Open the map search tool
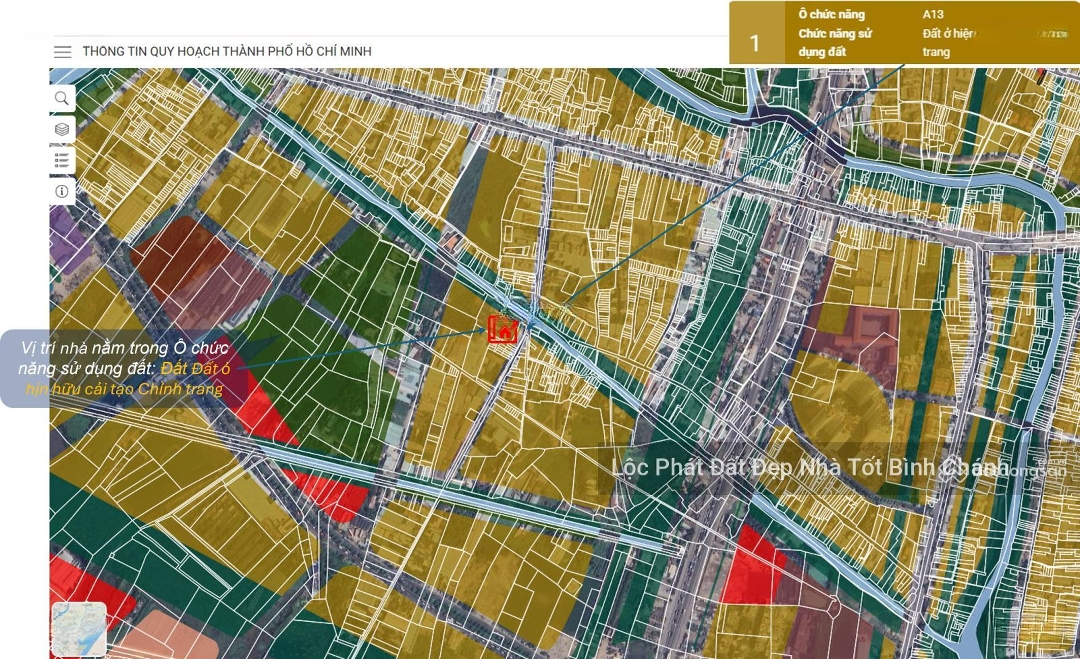1080x659 pixels. click(62, 98)
